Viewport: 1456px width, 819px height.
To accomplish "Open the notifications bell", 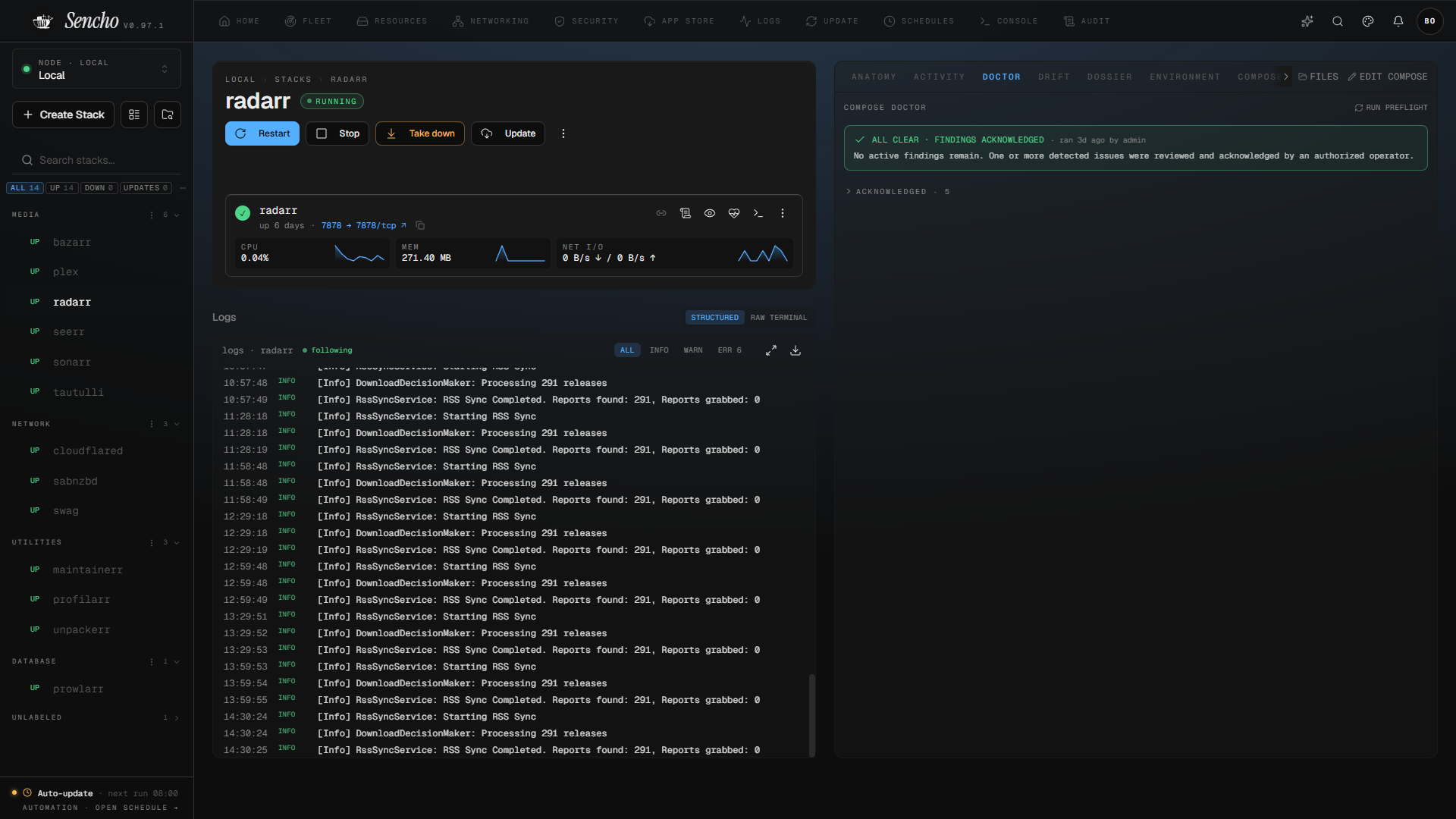I will [1398, 21].
